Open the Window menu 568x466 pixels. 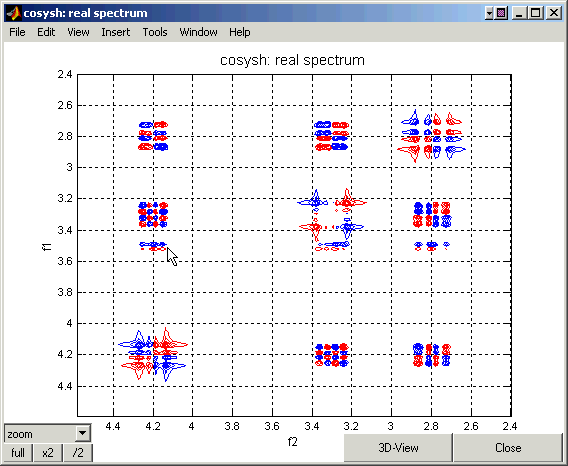tap(198, 32)
